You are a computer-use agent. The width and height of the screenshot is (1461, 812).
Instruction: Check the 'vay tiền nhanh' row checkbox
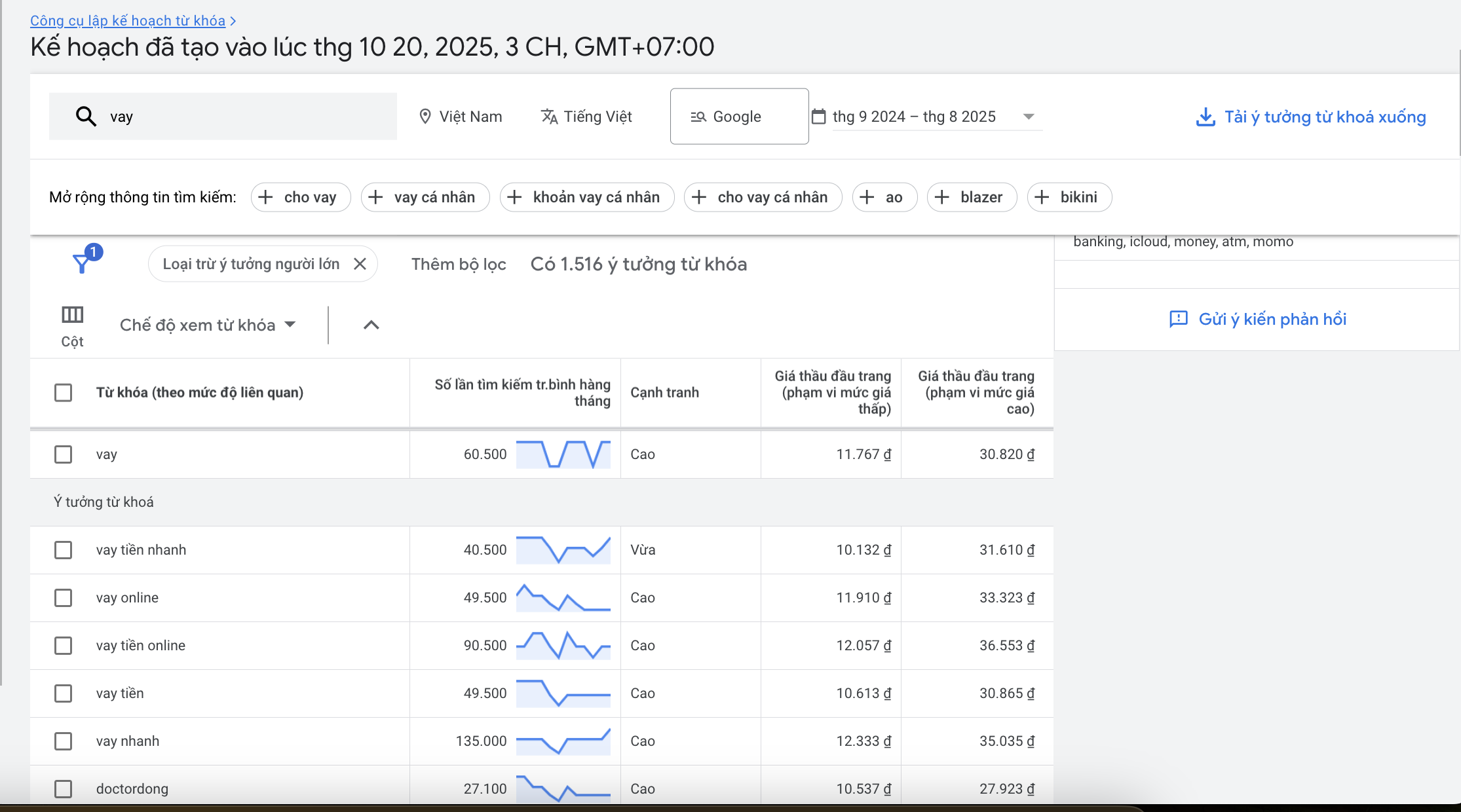tap(63, 550)
